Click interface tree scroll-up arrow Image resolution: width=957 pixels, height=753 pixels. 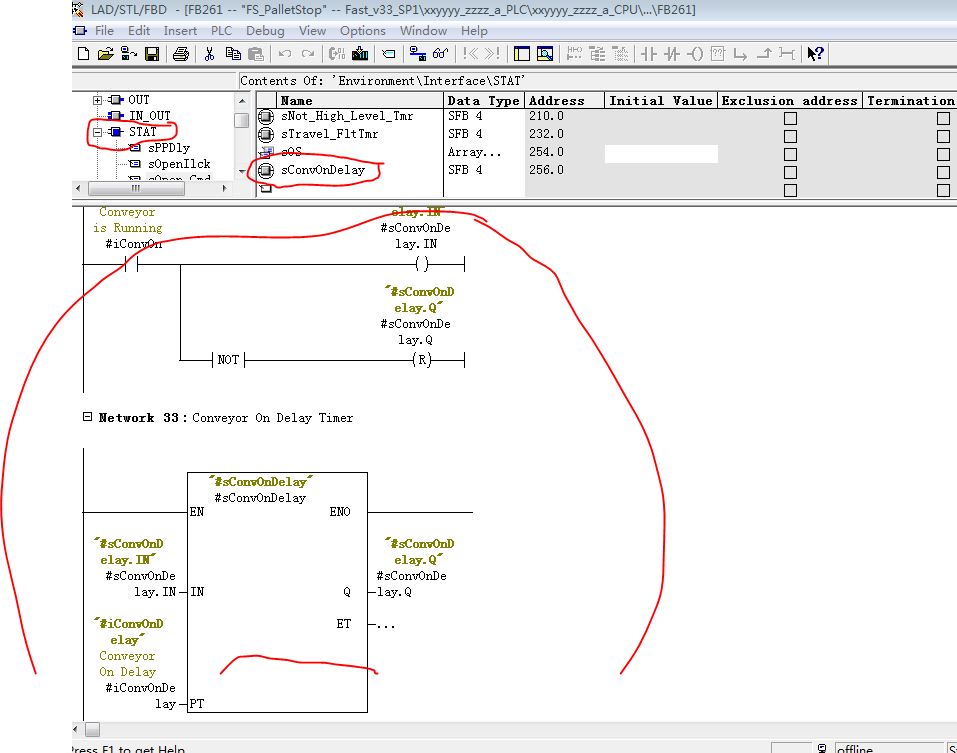pos(242,101)
